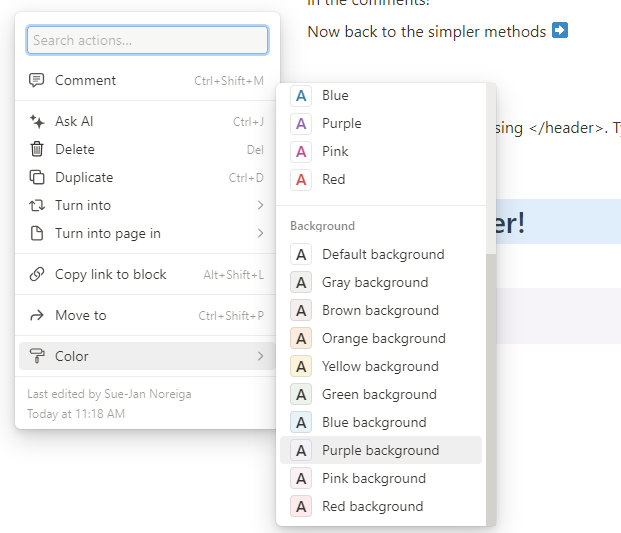
Task: Click the Comment speech bubble icon
Action: pos(37,80)
